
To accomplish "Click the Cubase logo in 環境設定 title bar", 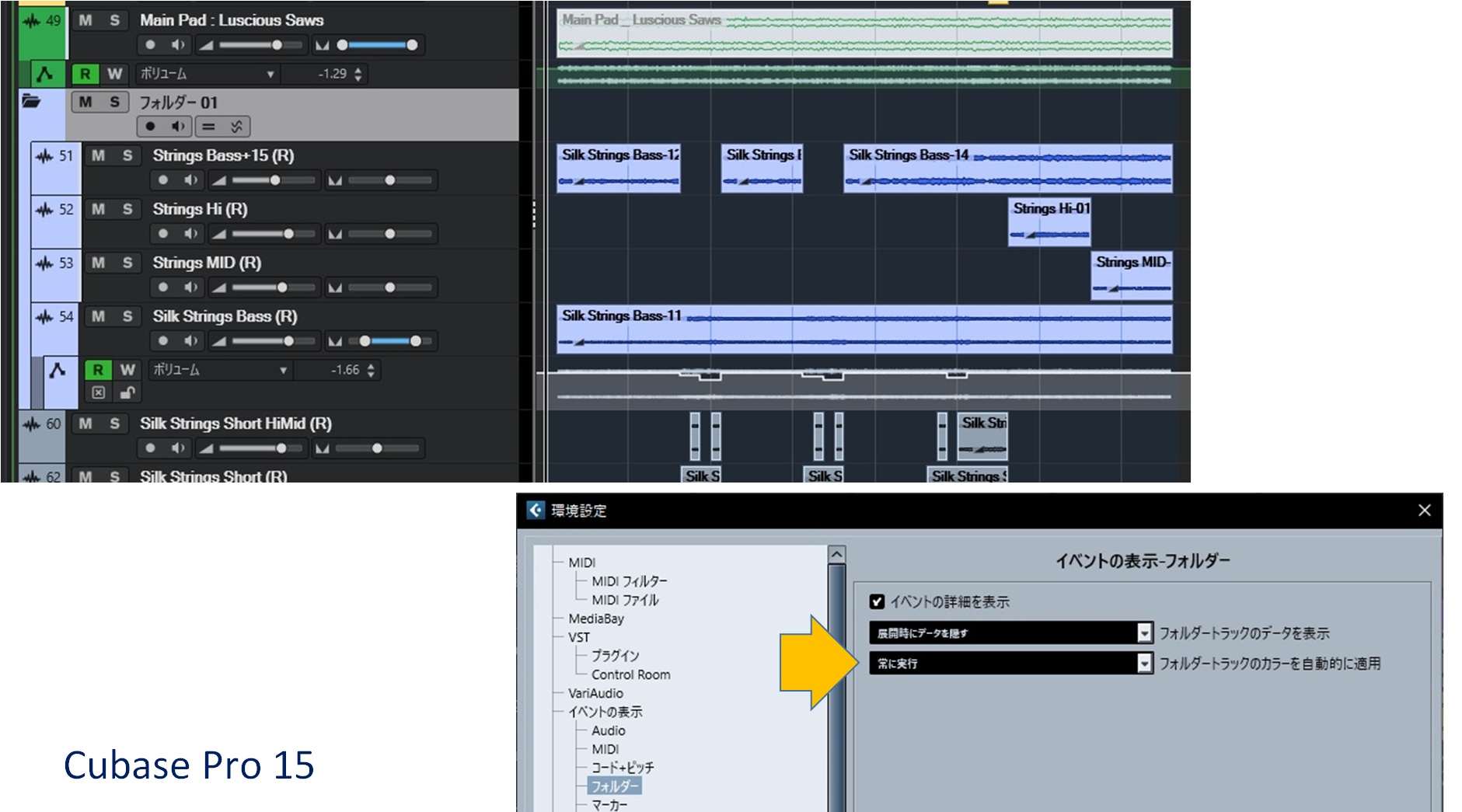I will [x=536, y=510].
